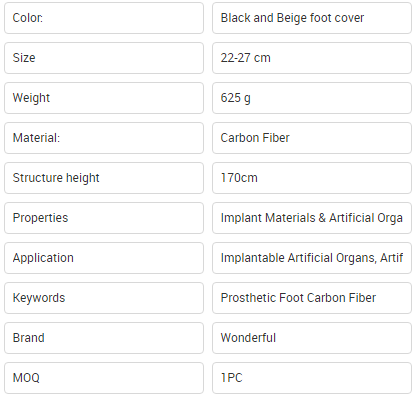Click the Application label field
This screenshot has width=415, height=395.
pyautogui.click(x=104, y=258)
